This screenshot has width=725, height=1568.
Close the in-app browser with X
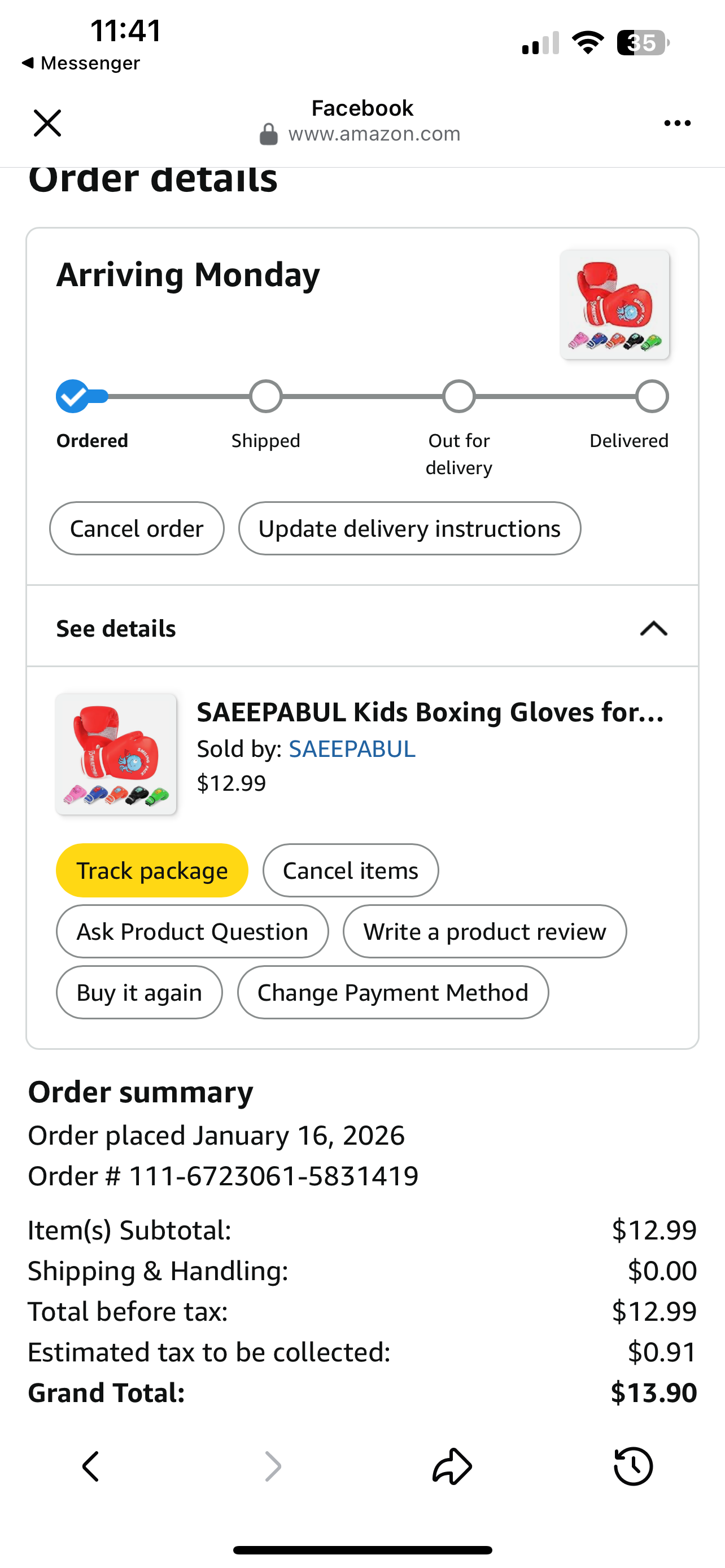click(x=47, y=123)
